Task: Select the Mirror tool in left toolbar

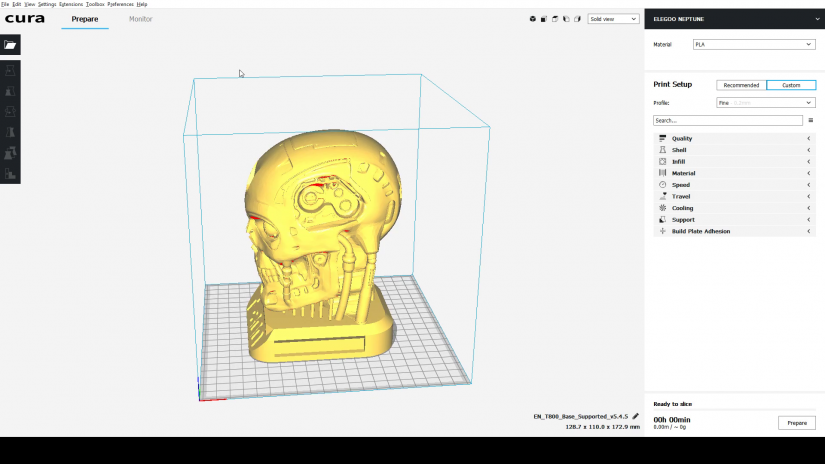Action: (x=10, y=132)
